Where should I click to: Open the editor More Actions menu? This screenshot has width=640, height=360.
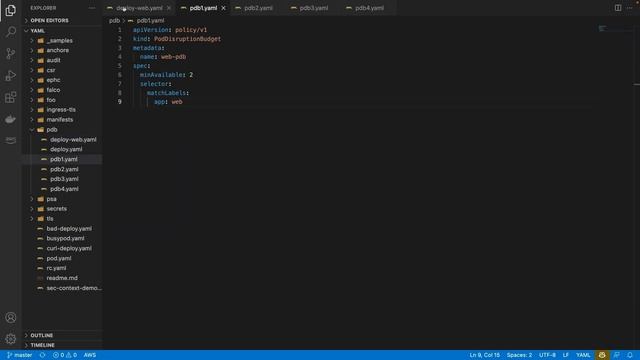tap(629, 8)
